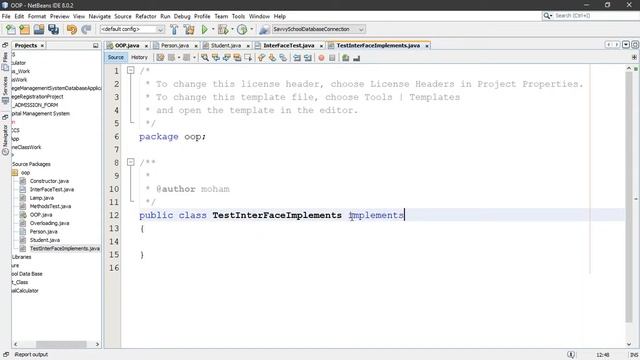Image resolution: width=640 pixels, height=360 pixels.
Task: Open Report output in the status bar
Action: point(31,355)
